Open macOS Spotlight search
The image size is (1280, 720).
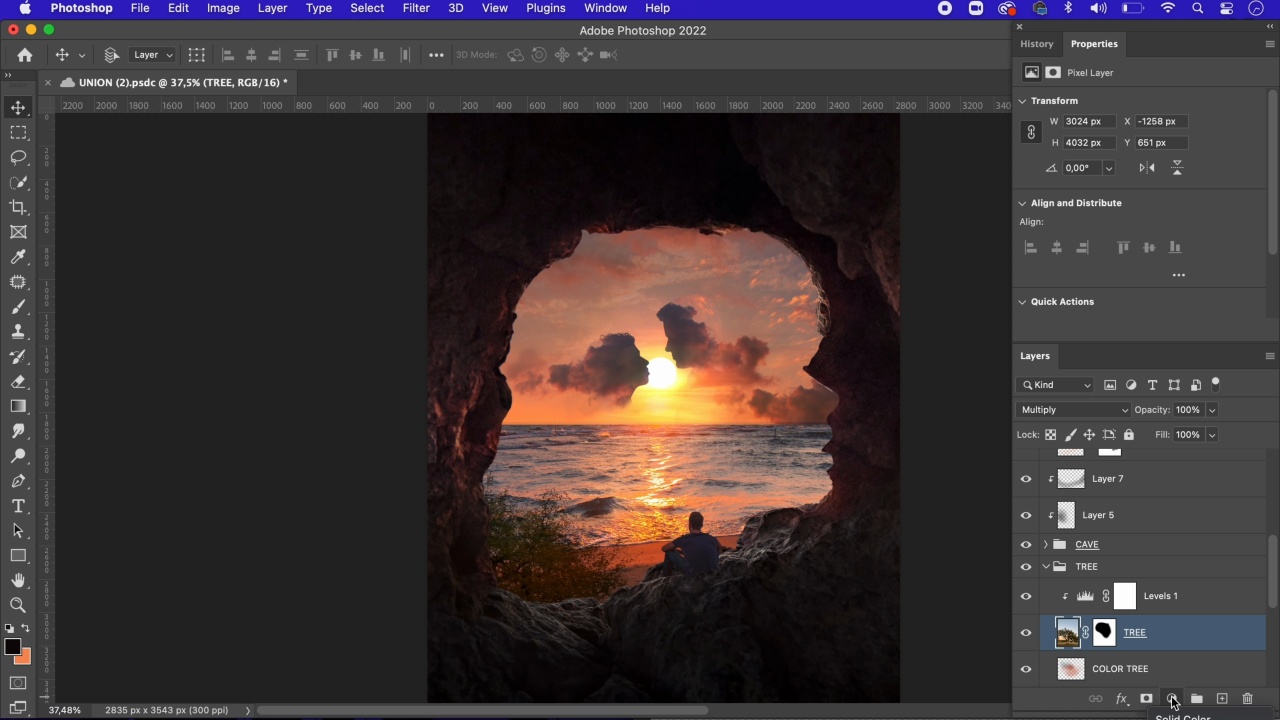1197,8
